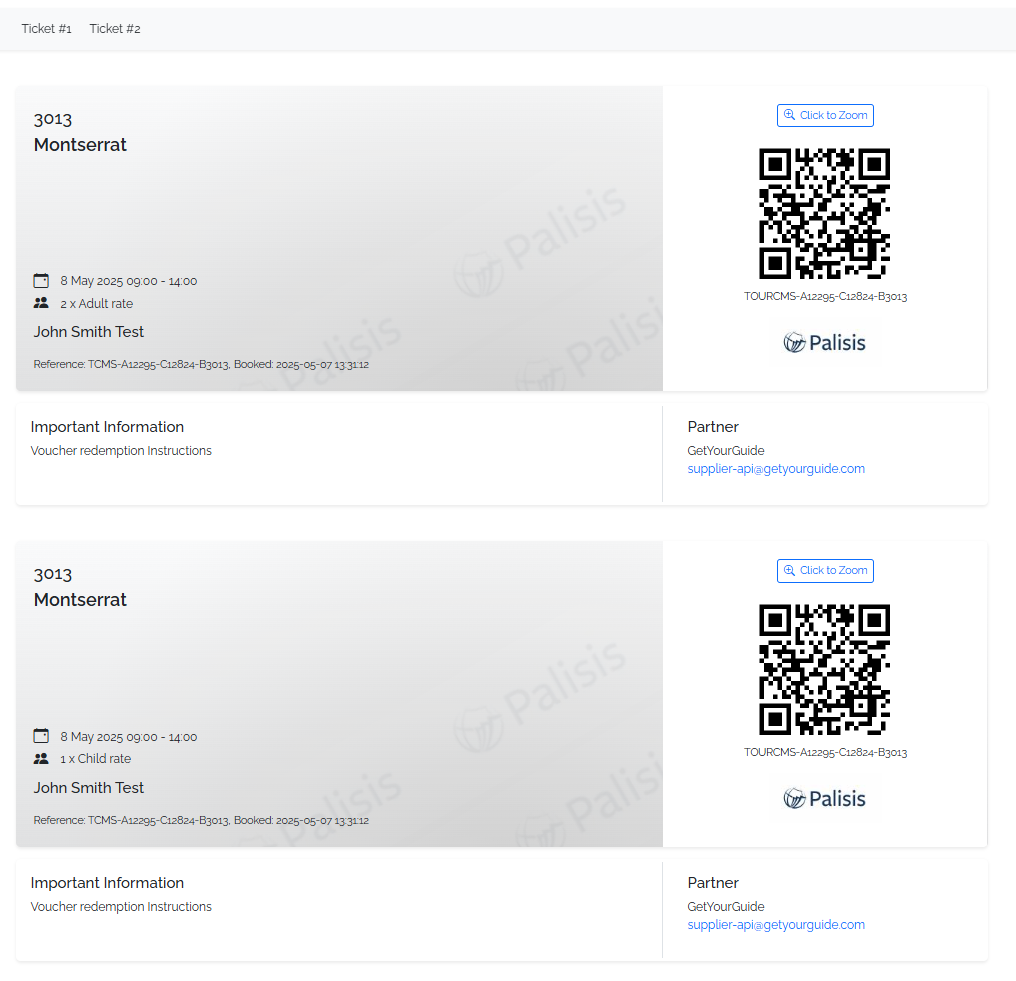
Task: Click the first Partner heading
Action: tap(713, 427)
